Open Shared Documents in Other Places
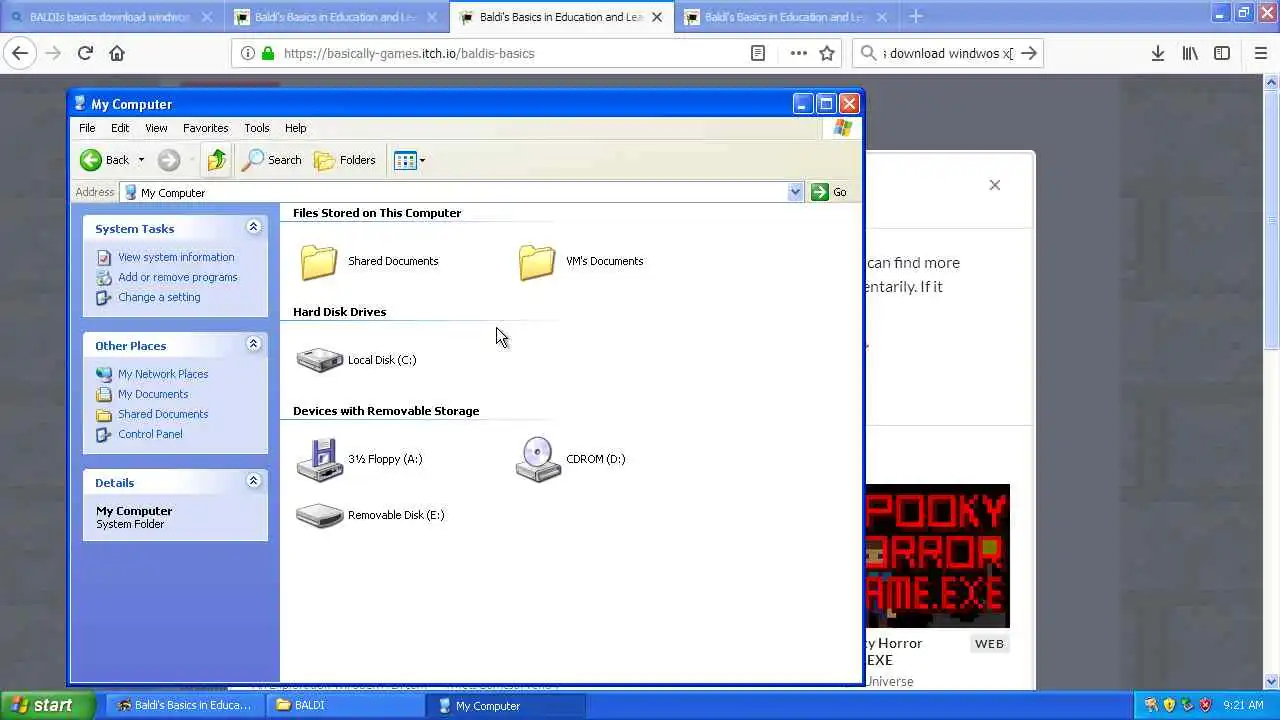 click(x=163, y=414)
